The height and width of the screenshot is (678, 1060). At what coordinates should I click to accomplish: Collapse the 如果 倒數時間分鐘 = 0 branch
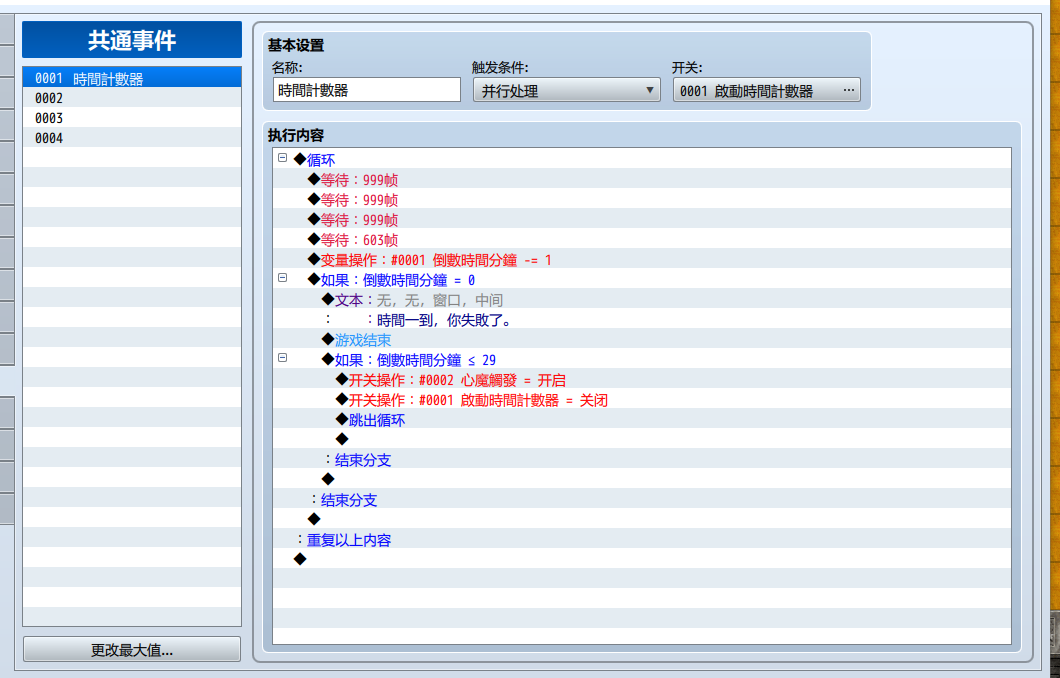pos(283,278)
